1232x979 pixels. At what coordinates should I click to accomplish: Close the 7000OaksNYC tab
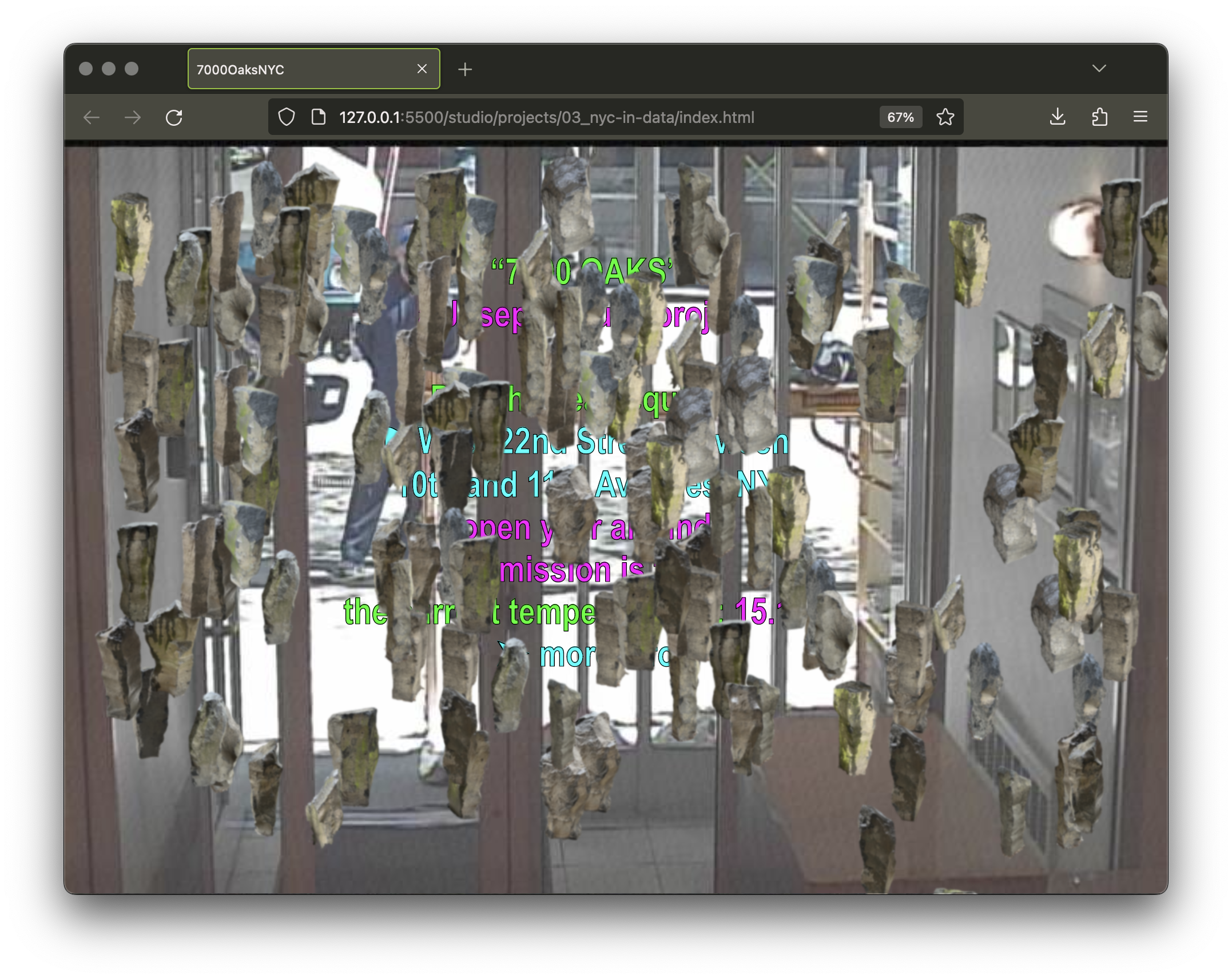pos(422,69)
